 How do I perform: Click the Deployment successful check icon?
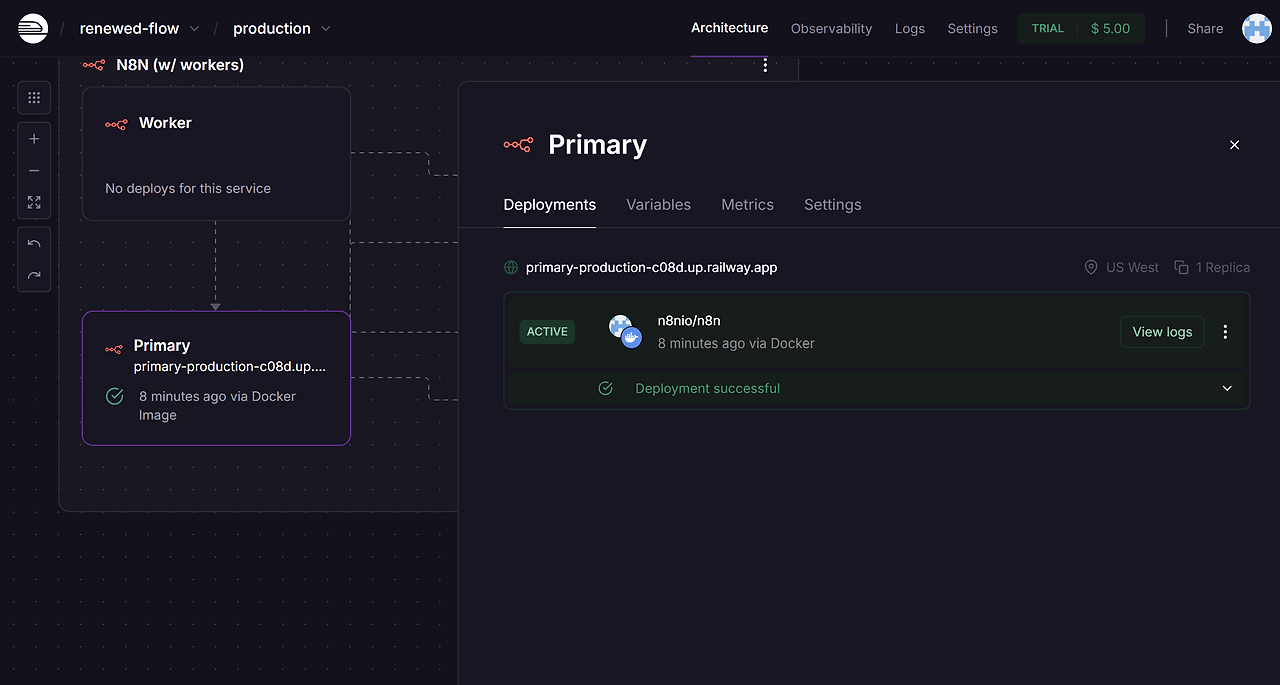[605, 388]
